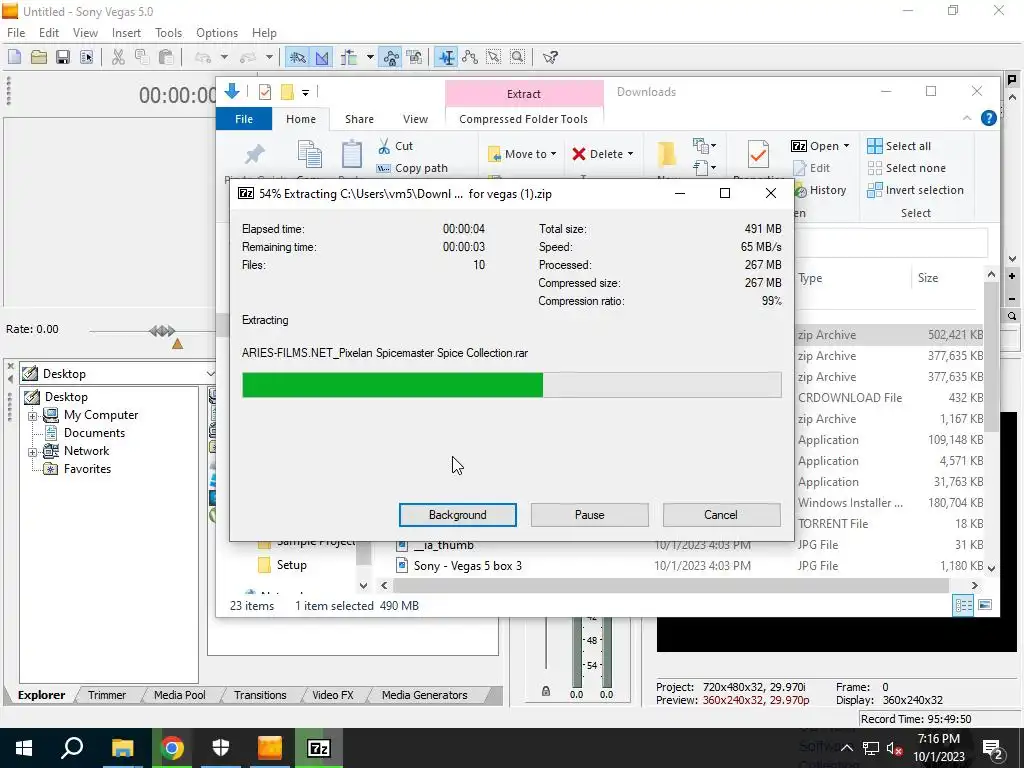Click the Rate slider handle
This screenshot has width=1024, height=768.
click(x=162, y=330)
